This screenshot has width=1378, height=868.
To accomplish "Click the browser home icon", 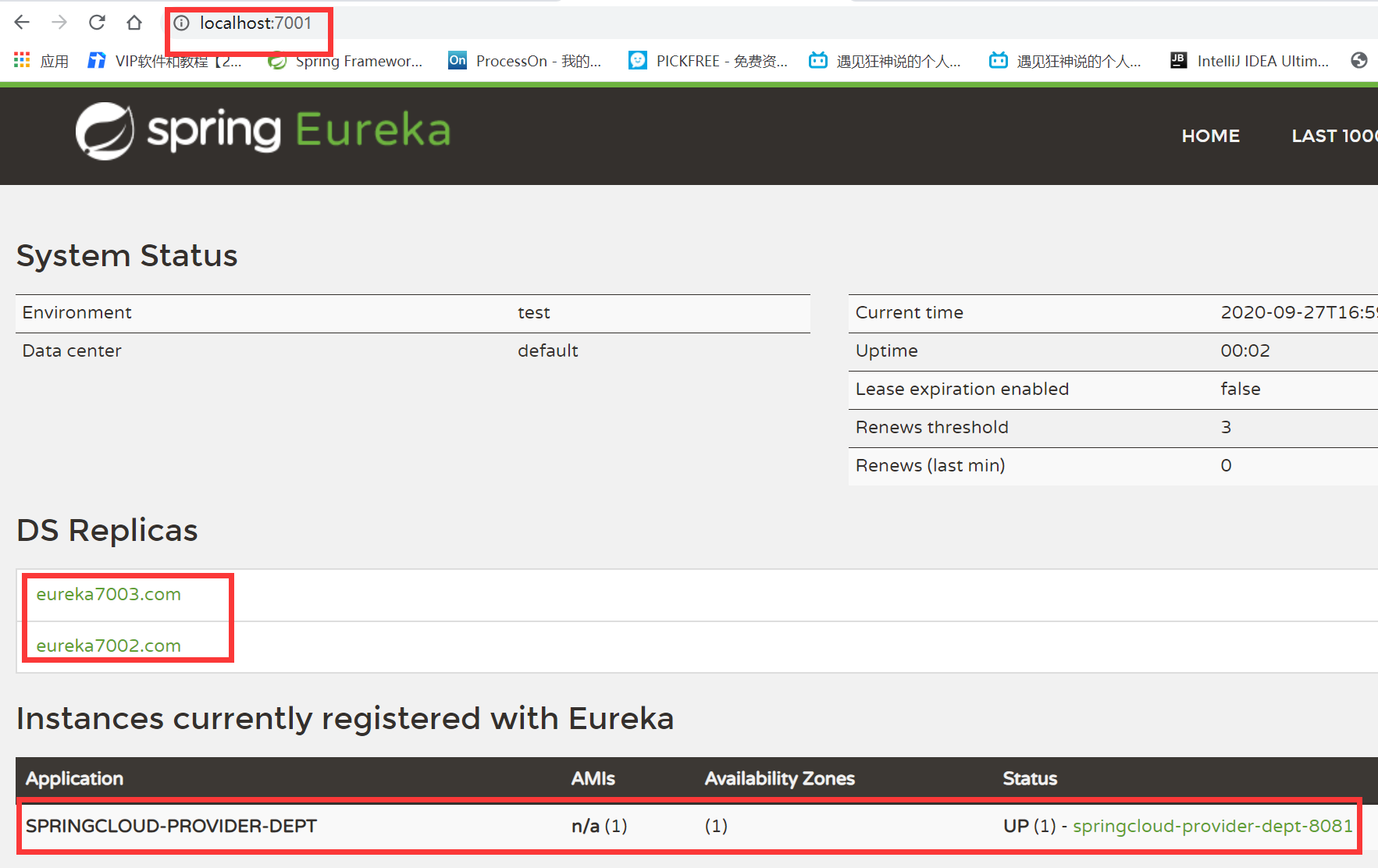I will point(134,22).
